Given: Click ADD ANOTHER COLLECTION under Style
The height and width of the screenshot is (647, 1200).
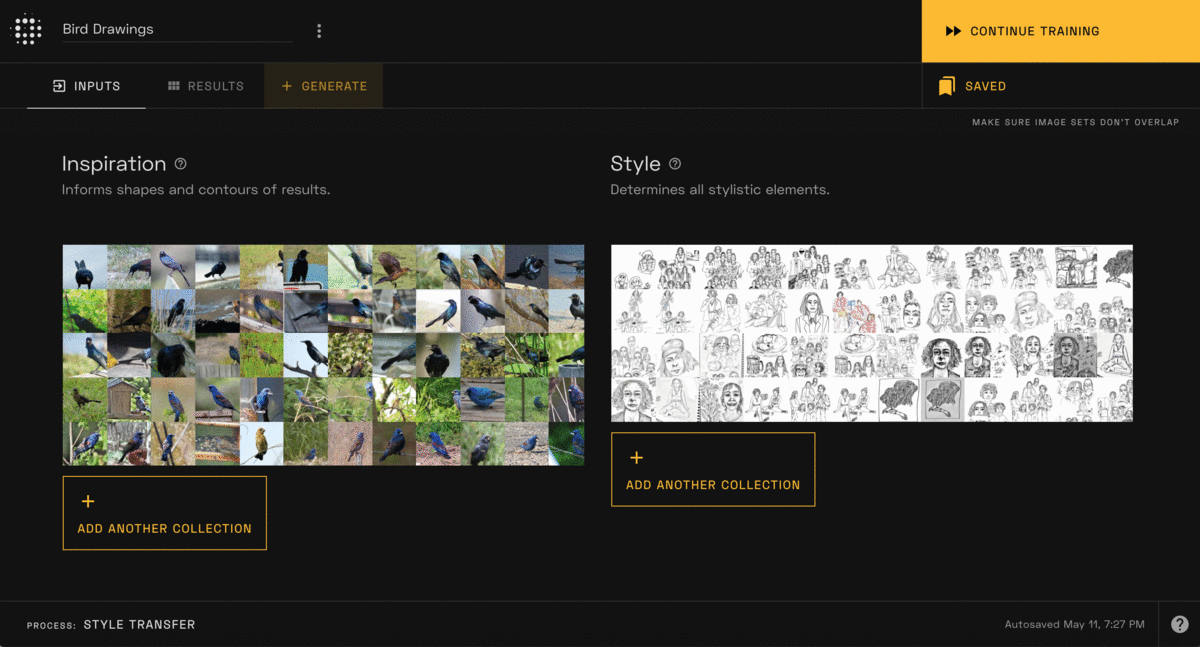Looking at the screenshot, I should 712,469.
